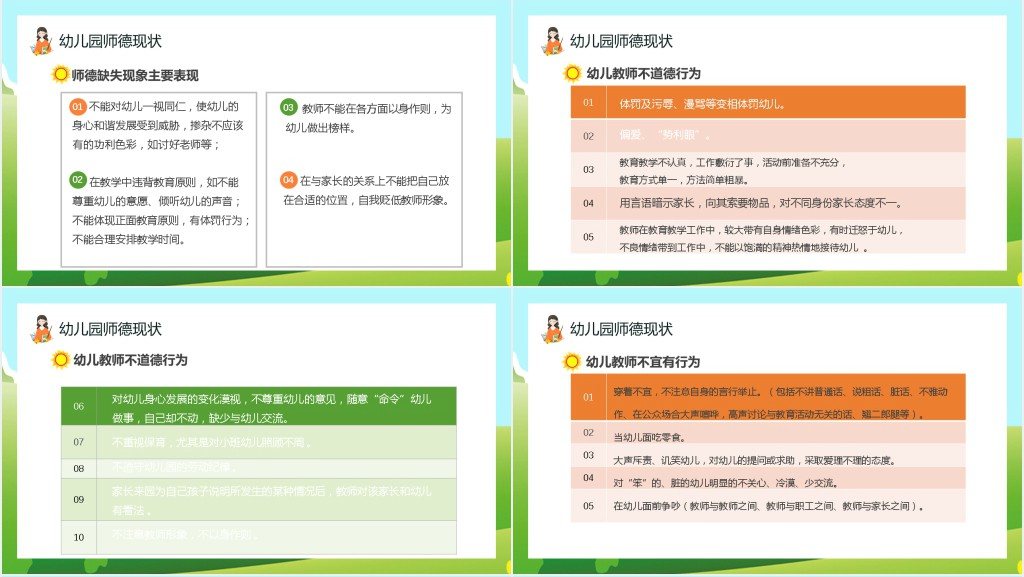
Task: Click number 01 next to 体罚及污辱
Action: [588, 102]
